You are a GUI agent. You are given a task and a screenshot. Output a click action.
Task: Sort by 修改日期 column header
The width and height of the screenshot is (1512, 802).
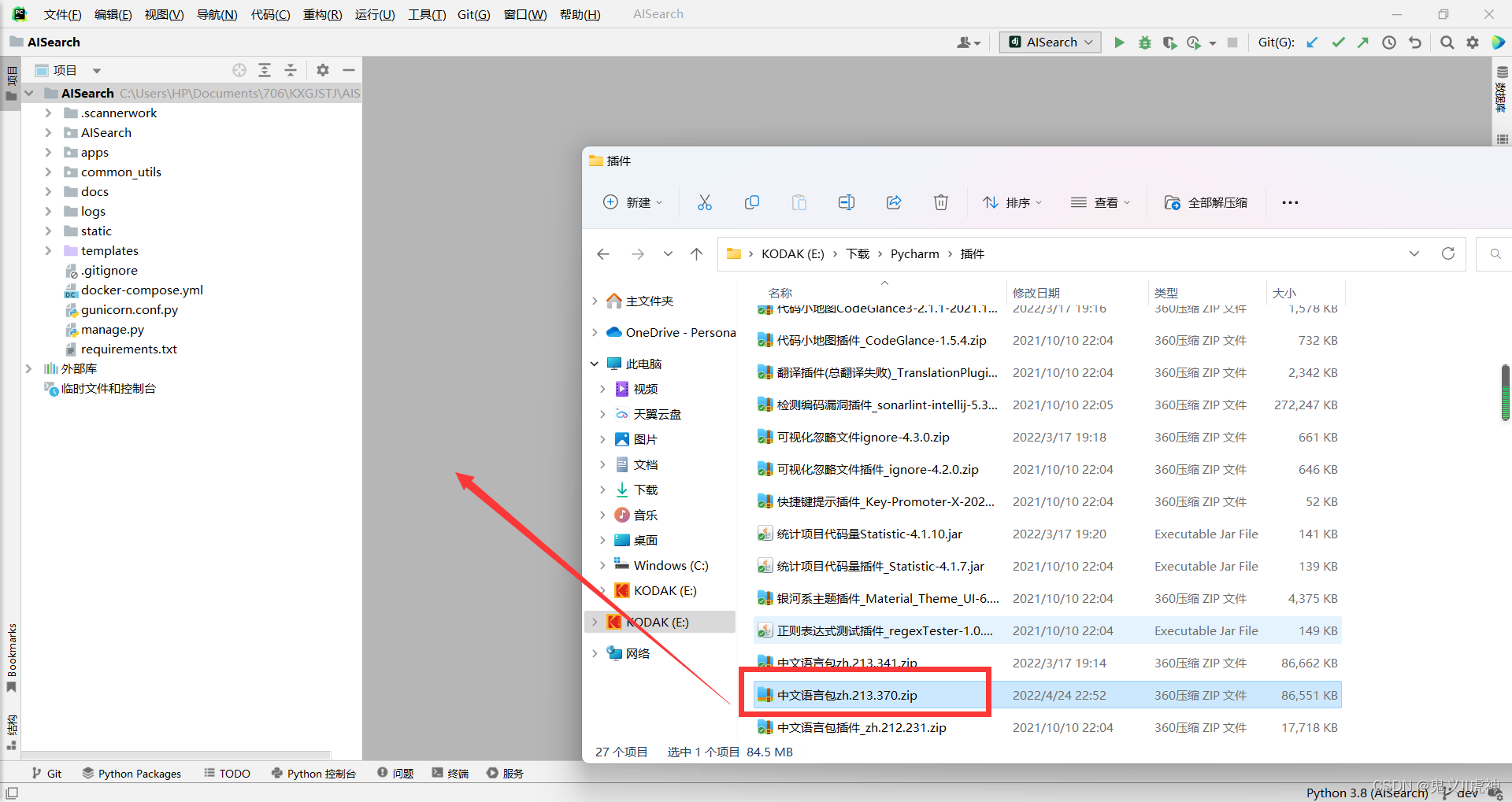point(1036,293)
